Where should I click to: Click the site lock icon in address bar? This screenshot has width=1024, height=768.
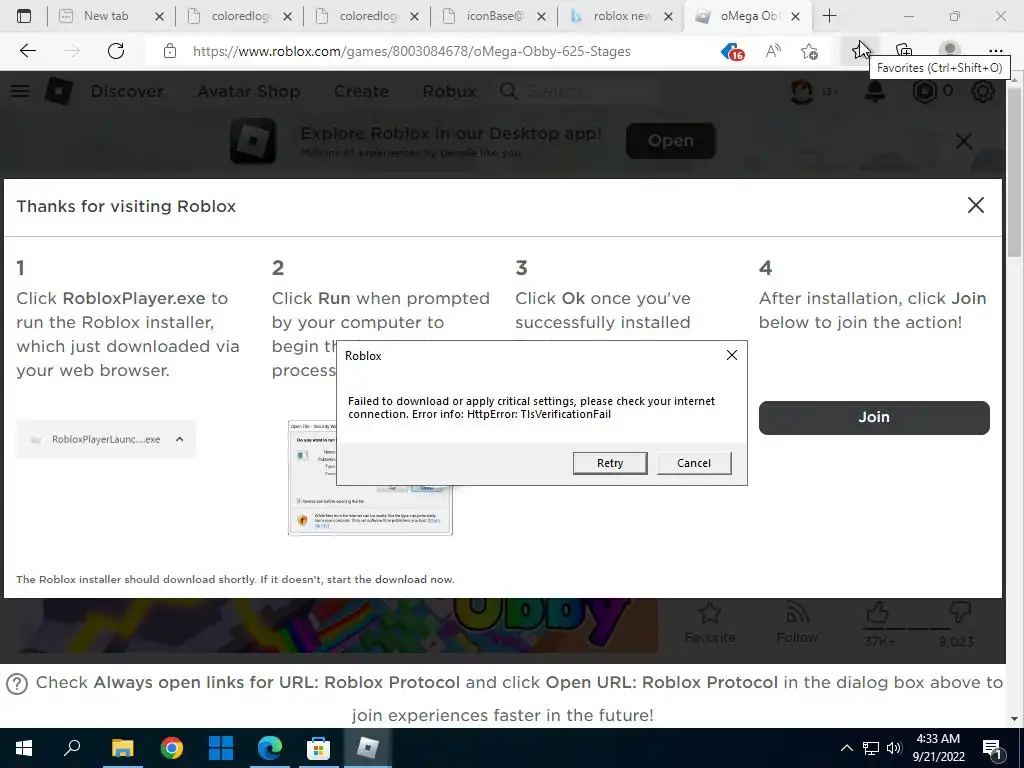[x=170, y=51]
